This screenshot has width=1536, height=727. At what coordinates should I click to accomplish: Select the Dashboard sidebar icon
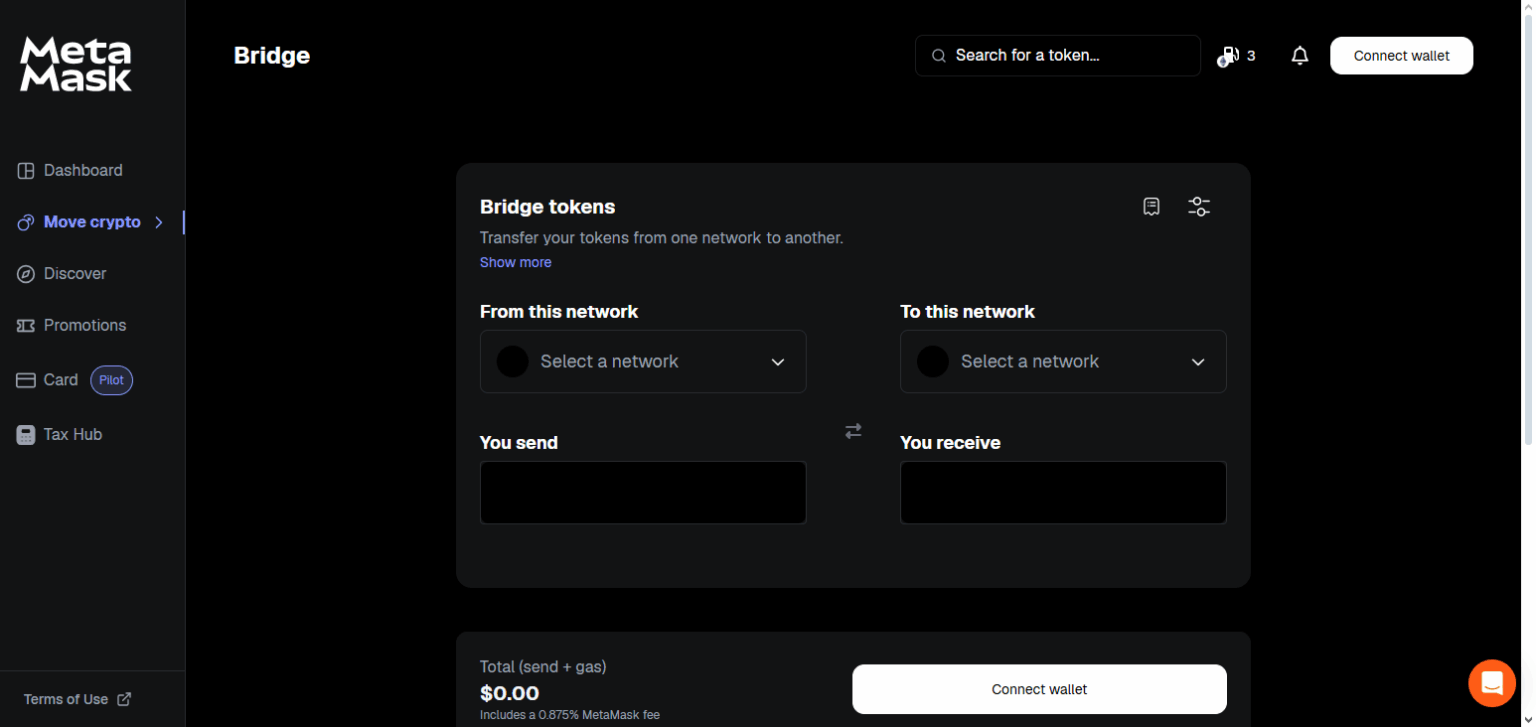point(24,170)
